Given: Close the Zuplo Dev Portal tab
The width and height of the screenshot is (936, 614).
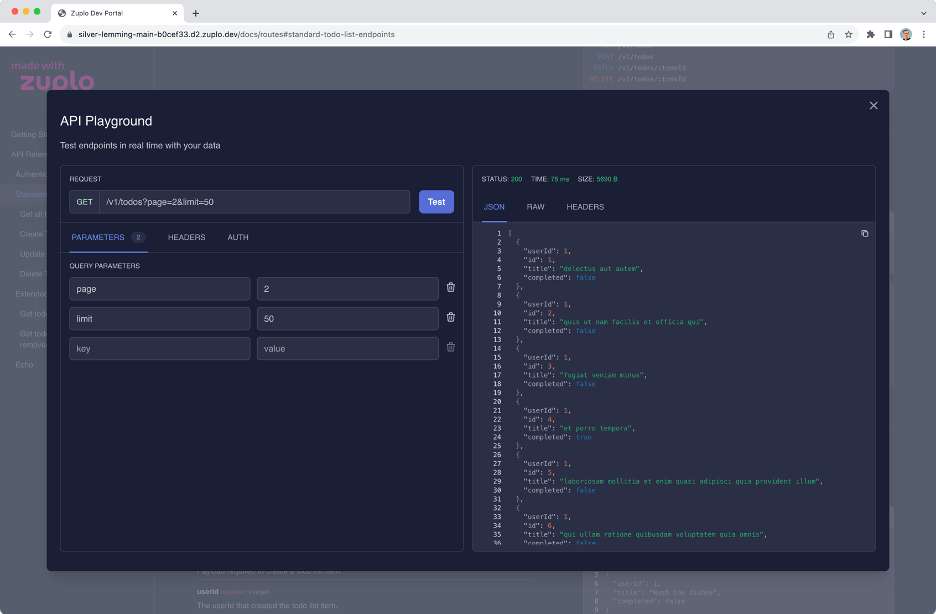Looking at the screenshot, I should click(x=175, y=13).
